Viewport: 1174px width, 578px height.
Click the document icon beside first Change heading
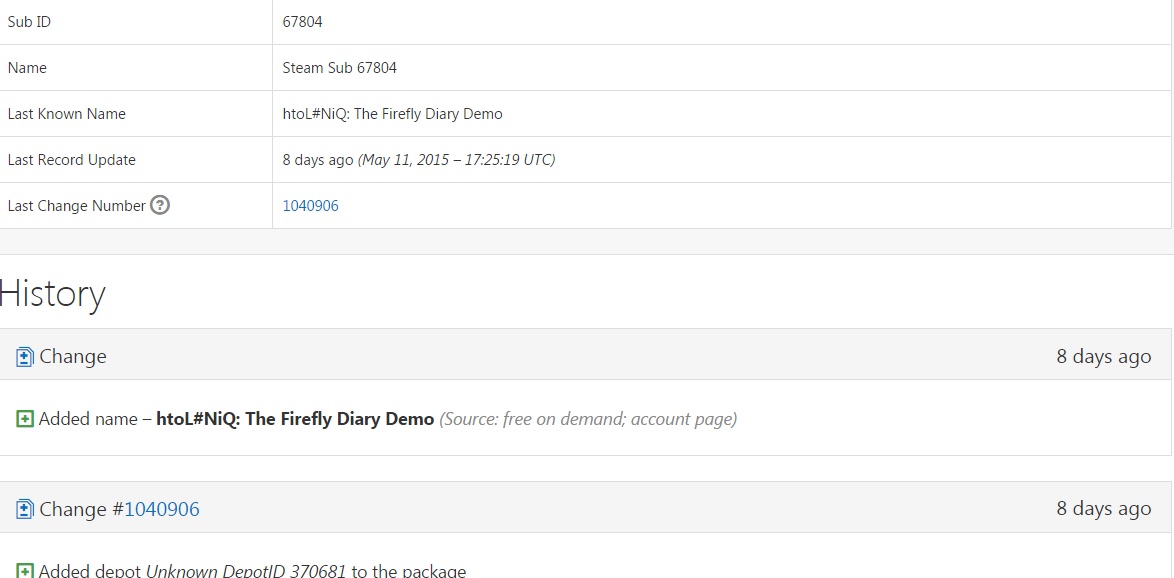click(x=25, y=357)
